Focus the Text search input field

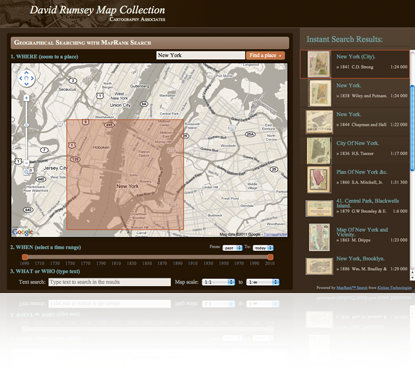click(110, 282)
